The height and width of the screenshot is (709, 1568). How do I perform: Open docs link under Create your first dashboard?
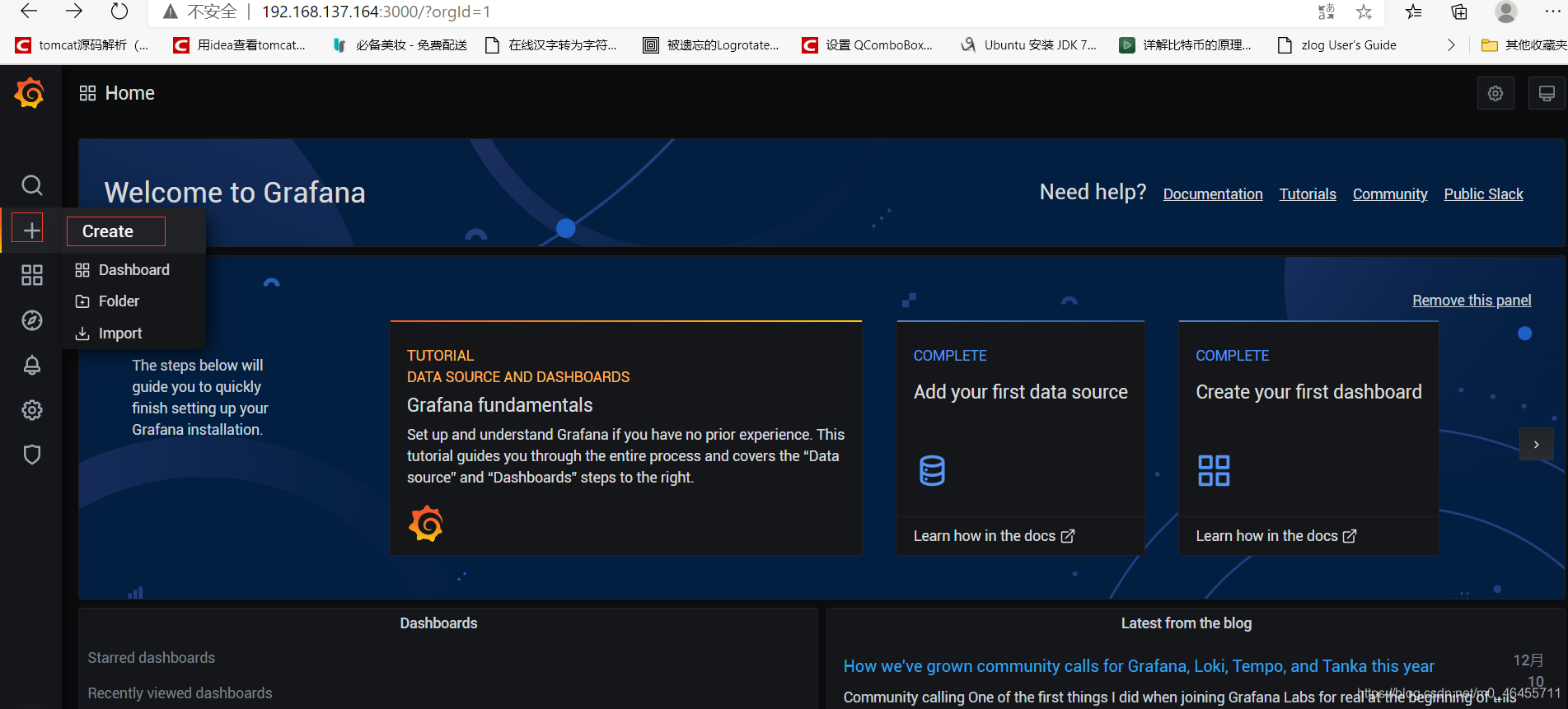pyautogui.click(x=1276, y=536)
